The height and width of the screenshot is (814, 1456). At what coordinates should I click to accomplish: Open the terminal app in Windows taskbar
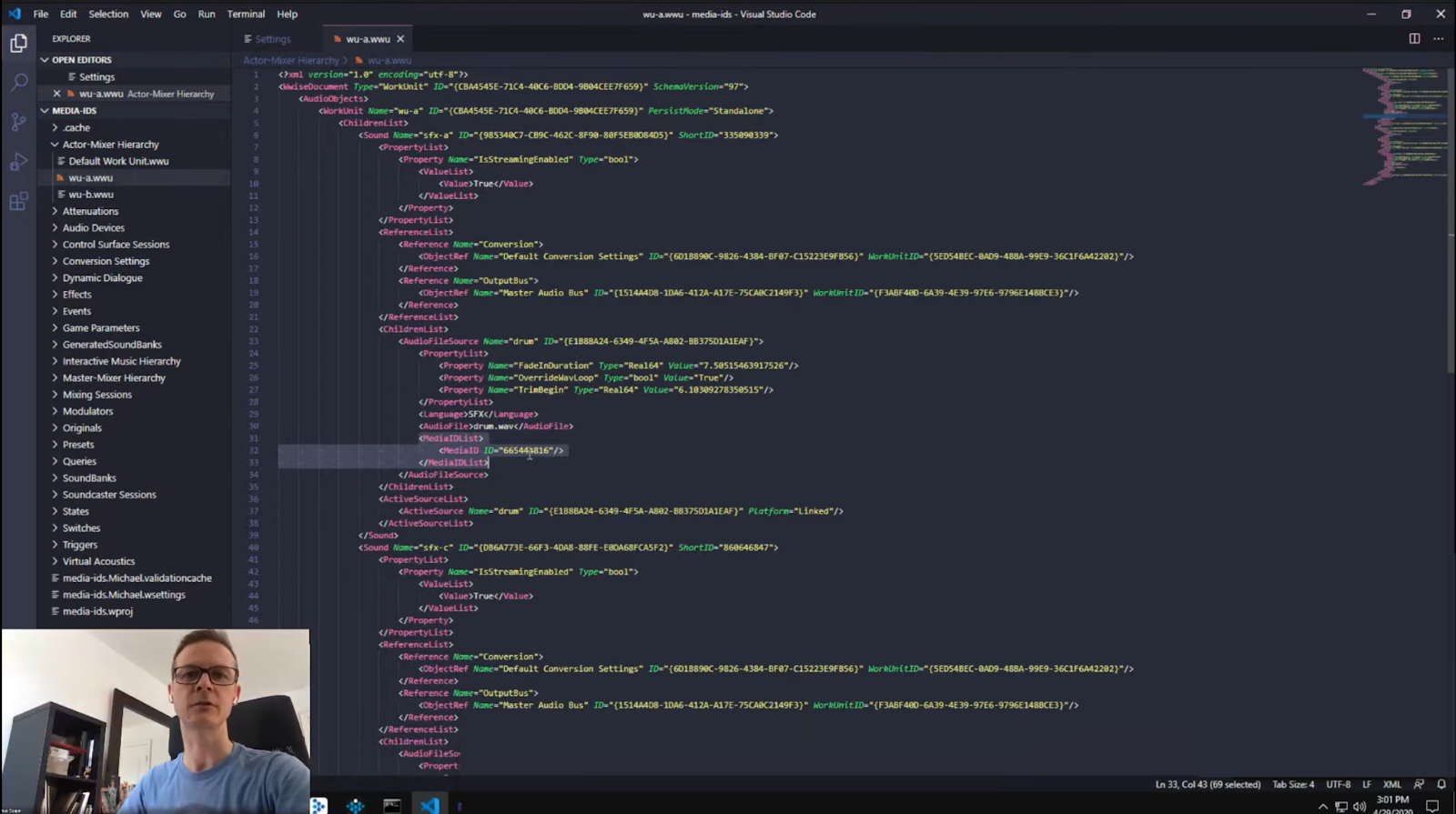tap(392, 805)
